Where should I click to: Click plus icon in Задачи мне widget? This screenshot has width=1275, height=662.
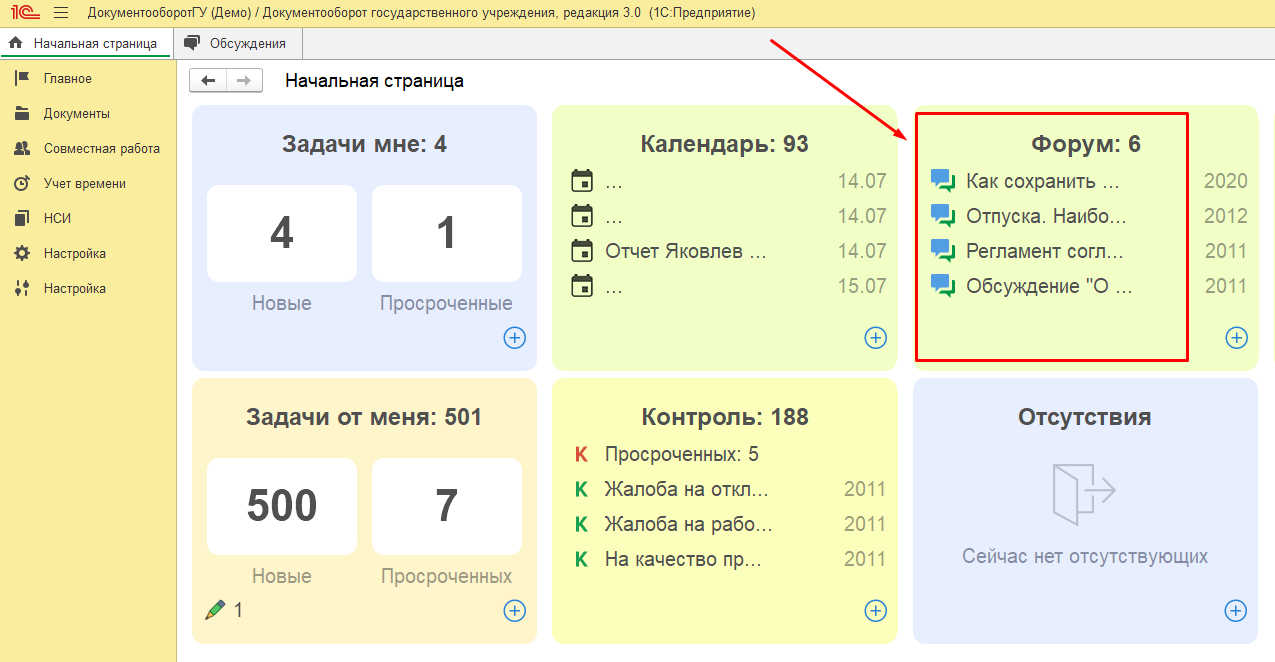514,338
